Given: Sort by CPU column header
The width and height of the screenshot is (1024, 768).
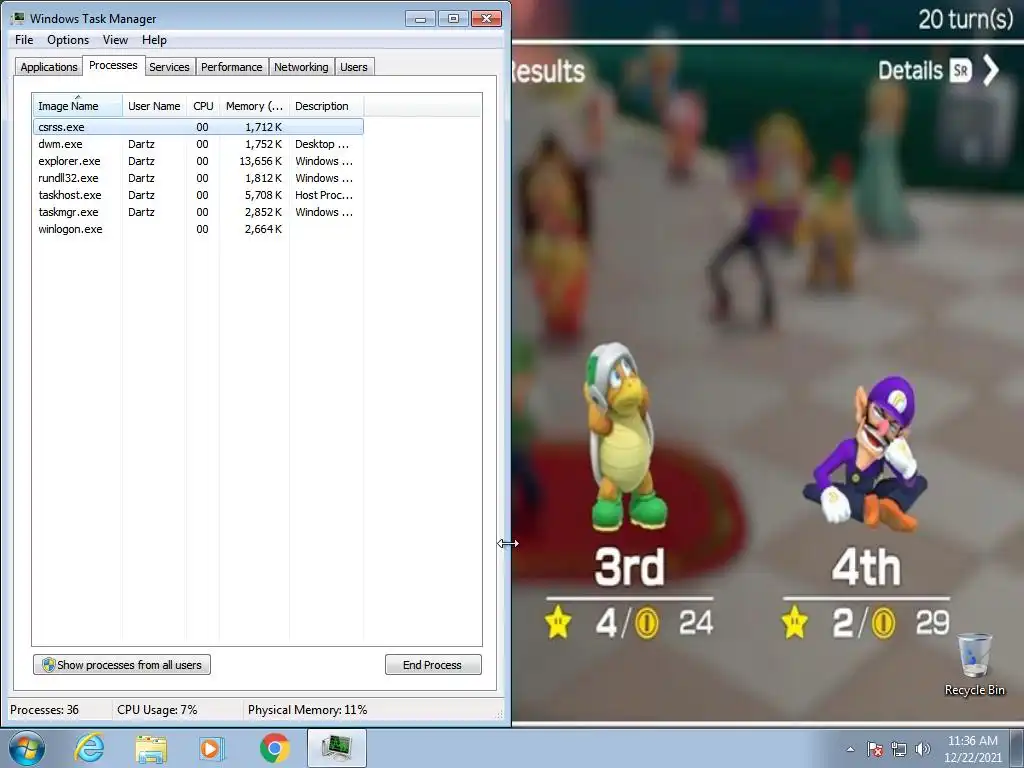Looking at the screenshot, I should (x=203, y=106).
